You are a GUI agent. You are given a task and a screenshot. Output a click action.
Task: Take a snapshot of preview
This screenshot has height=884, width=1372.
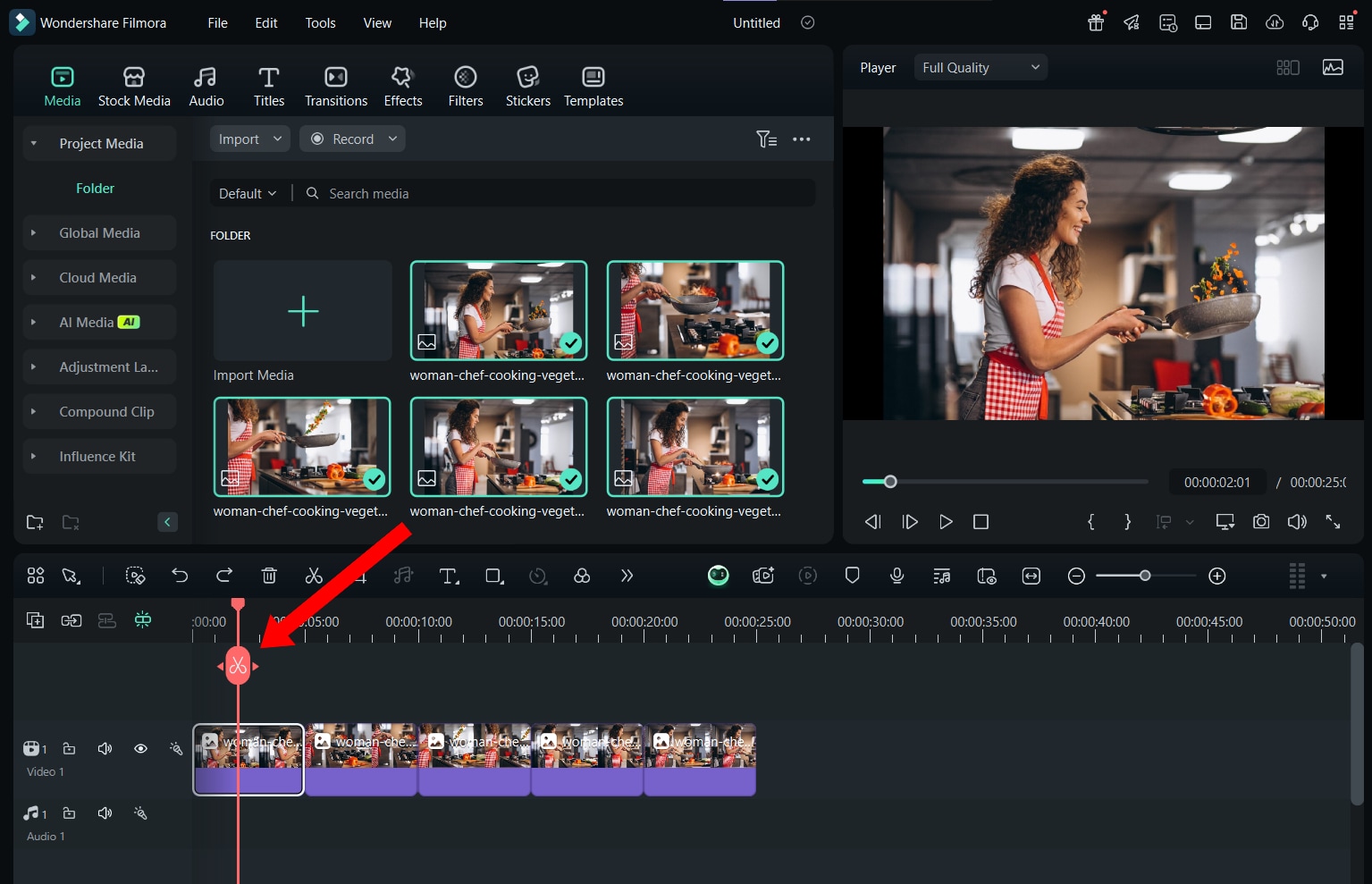pyautogui.click(x=1261, y=522)
